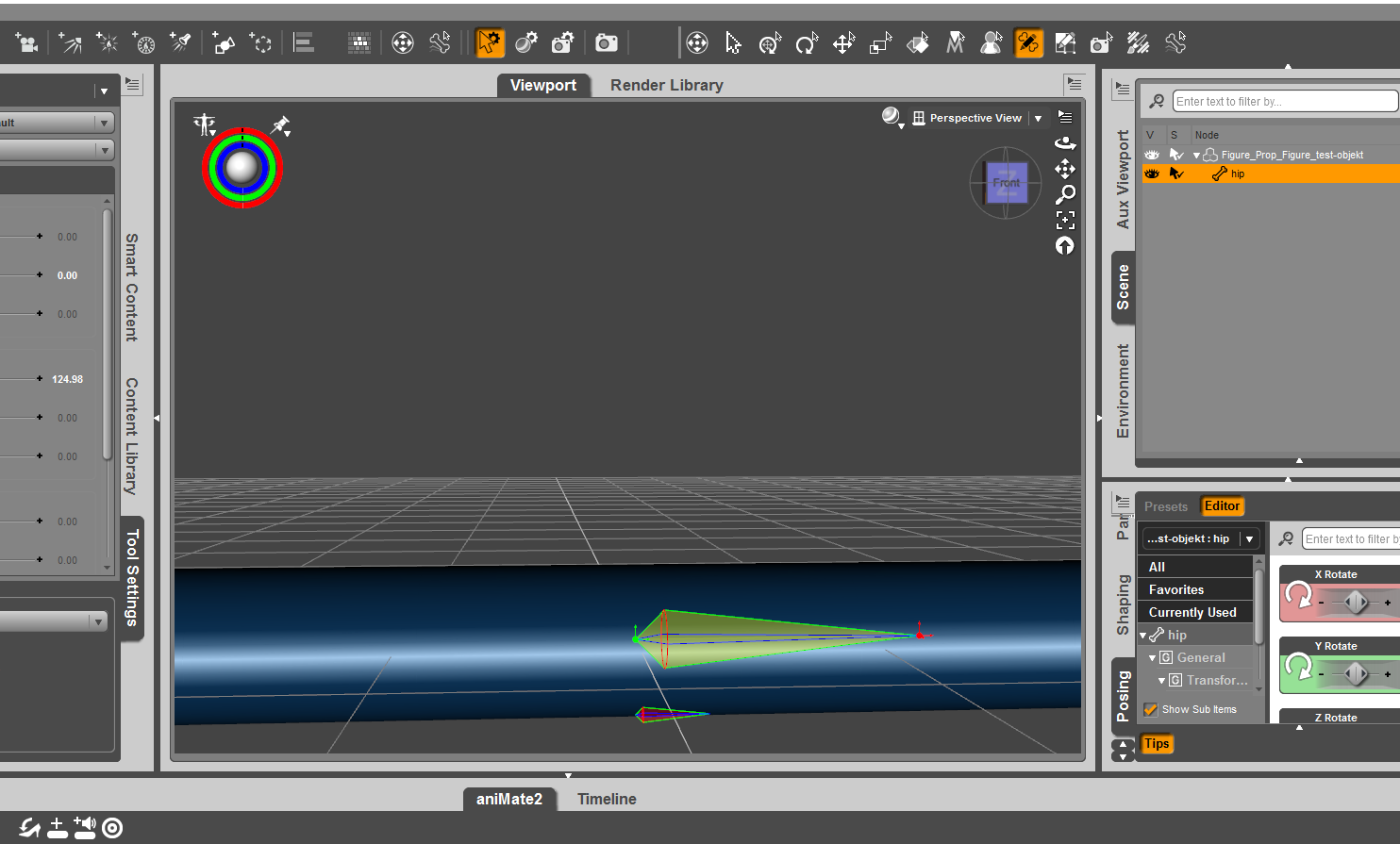This screenshot has height=844, width=1400.
Task: Toggle the viewport pin icon
Action: click(280, 125)
